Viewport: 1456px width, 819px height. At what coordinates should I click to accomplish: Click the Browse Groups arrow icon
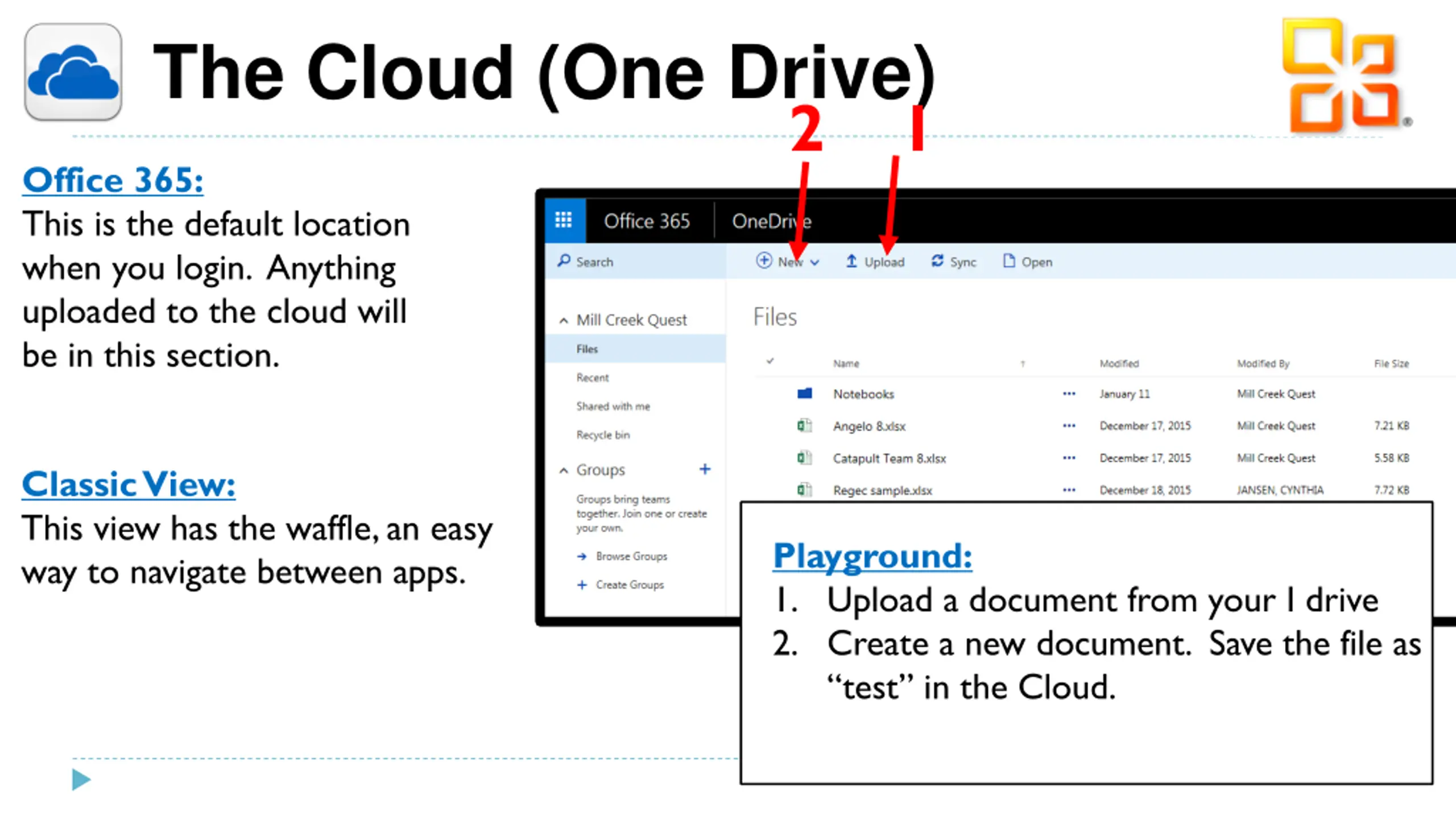coord(582,557)
